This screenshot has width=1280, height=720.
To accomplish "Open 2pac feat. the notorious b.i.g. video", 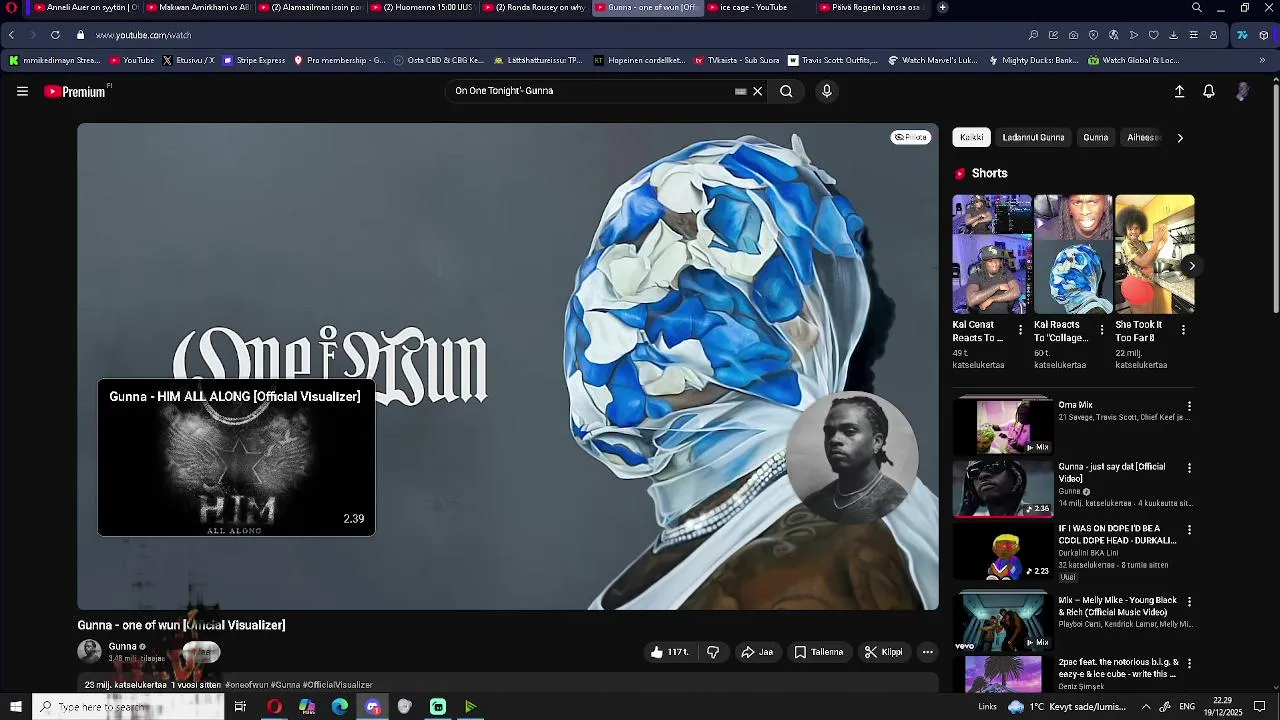I will tap(1003, 675).
